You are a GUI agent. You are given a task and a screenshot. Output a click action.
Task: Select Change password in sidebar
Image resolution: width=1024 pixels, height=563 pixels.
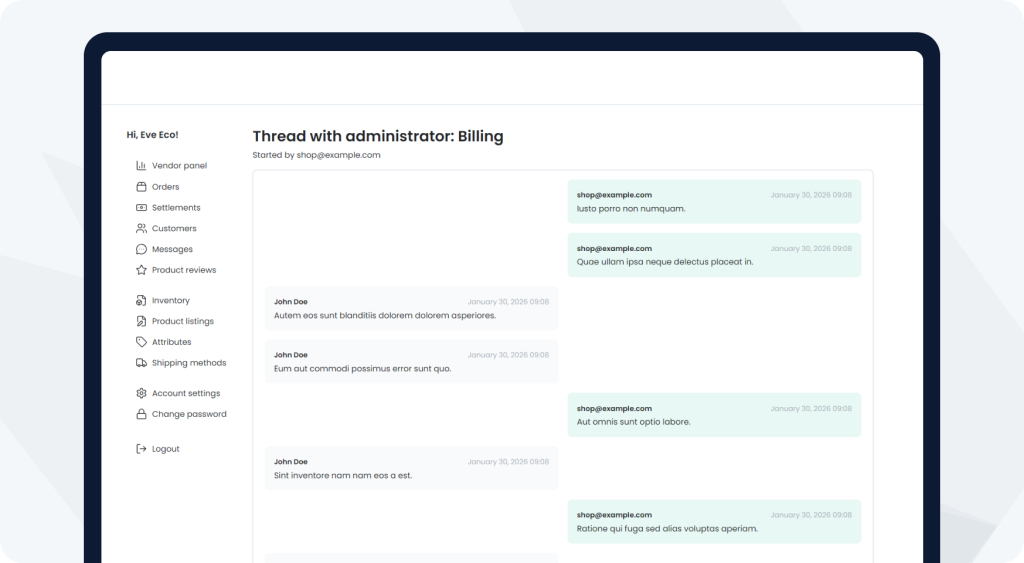[188, 414]
